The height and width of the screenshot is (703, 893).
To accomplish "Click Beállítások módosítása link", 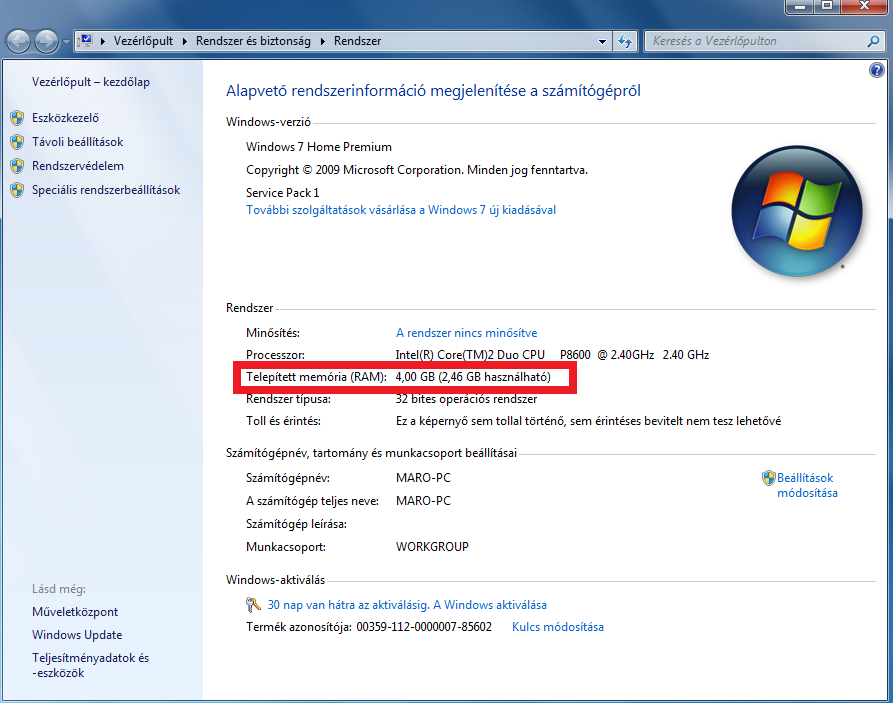I will point(807,485).
